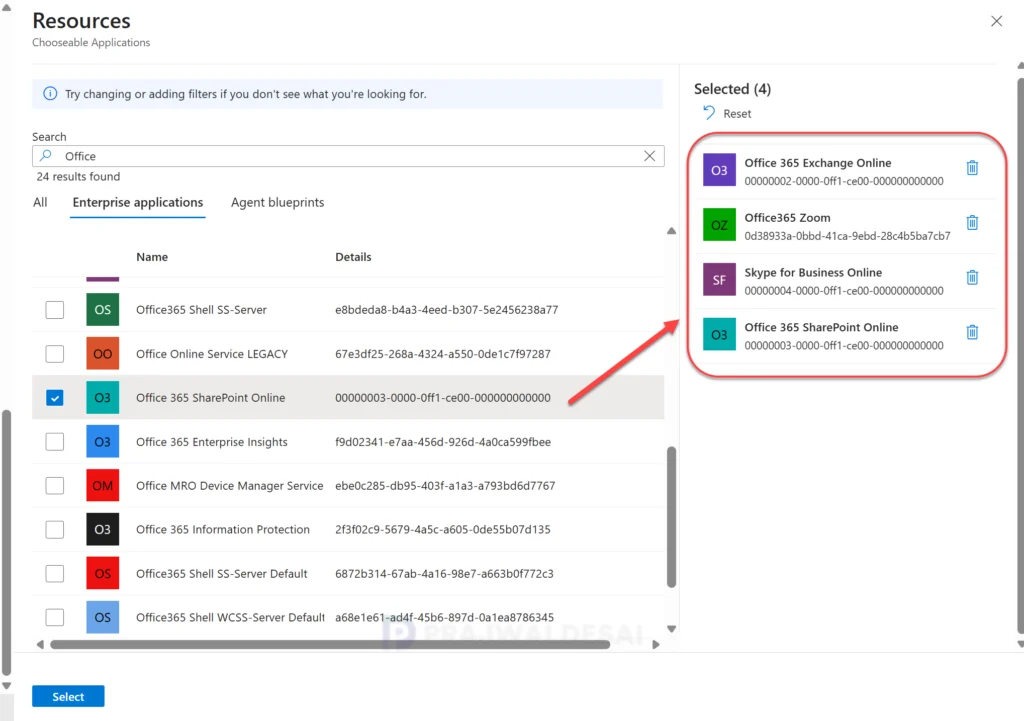
Task: Remove Office 365 SharePoint Online via trash icon
Action: pos(972,332)
